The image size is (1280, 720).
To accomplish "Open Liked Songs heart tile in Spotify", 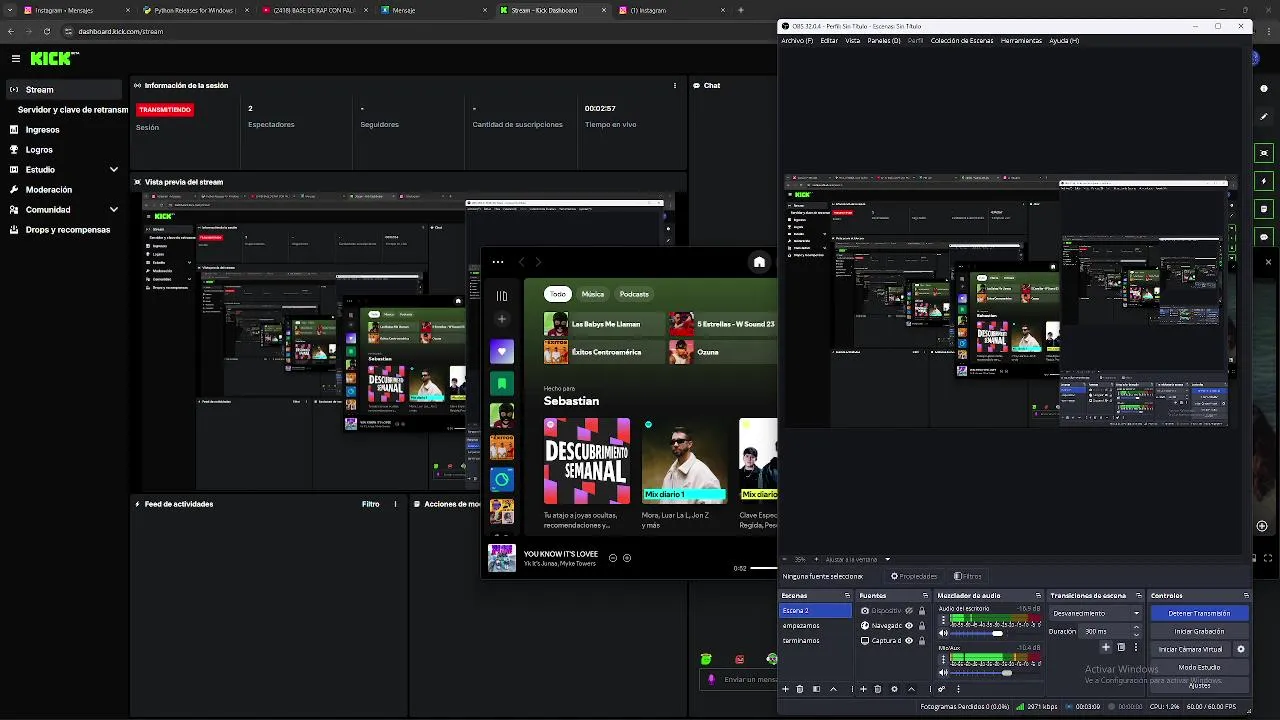I will pos(501,351).
